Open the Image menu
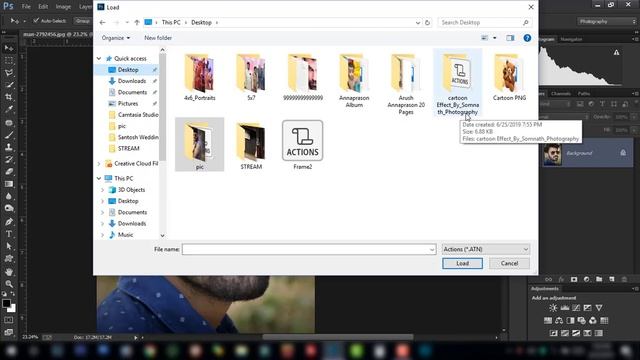Screen dimensions: 640x360 tap(63, 7)
